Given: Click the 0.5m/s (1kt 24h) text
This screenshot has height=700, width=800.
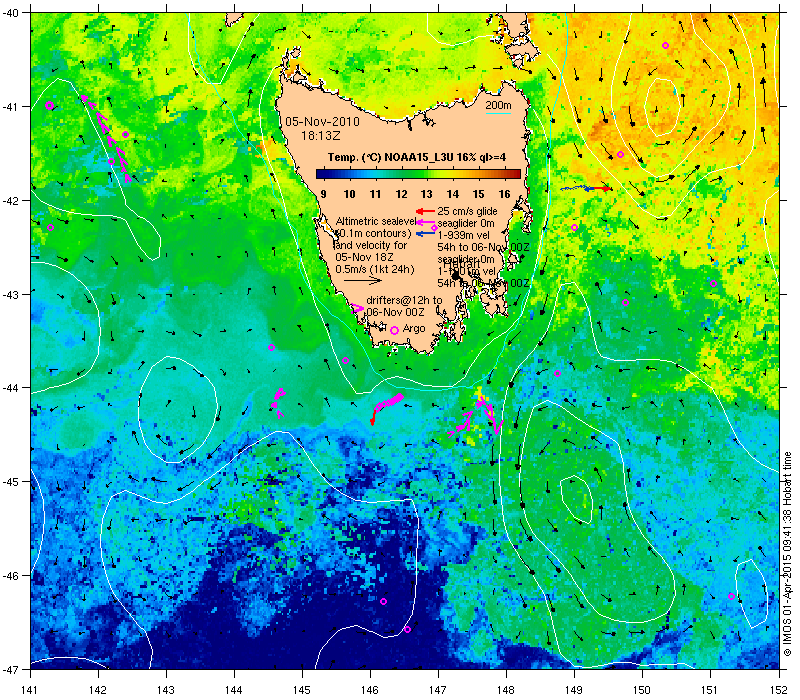Looking at the screenshot, I should point(374,269).
